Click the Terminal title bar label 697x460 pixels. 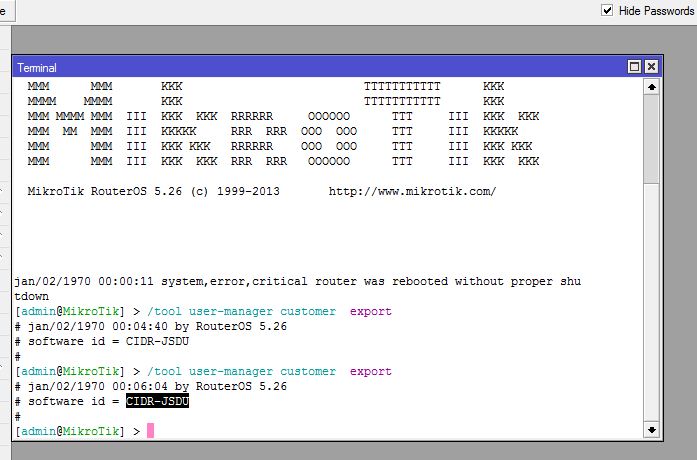pyautogui.click(x=37, y=68)
